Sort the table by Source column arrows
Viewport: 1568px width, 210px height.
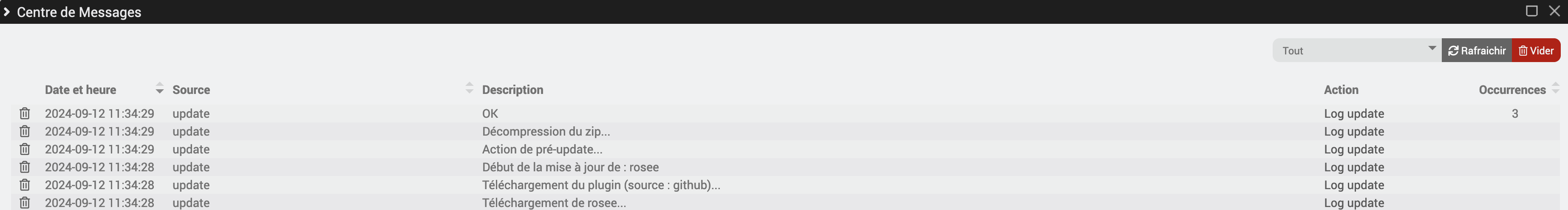(469, 88)
